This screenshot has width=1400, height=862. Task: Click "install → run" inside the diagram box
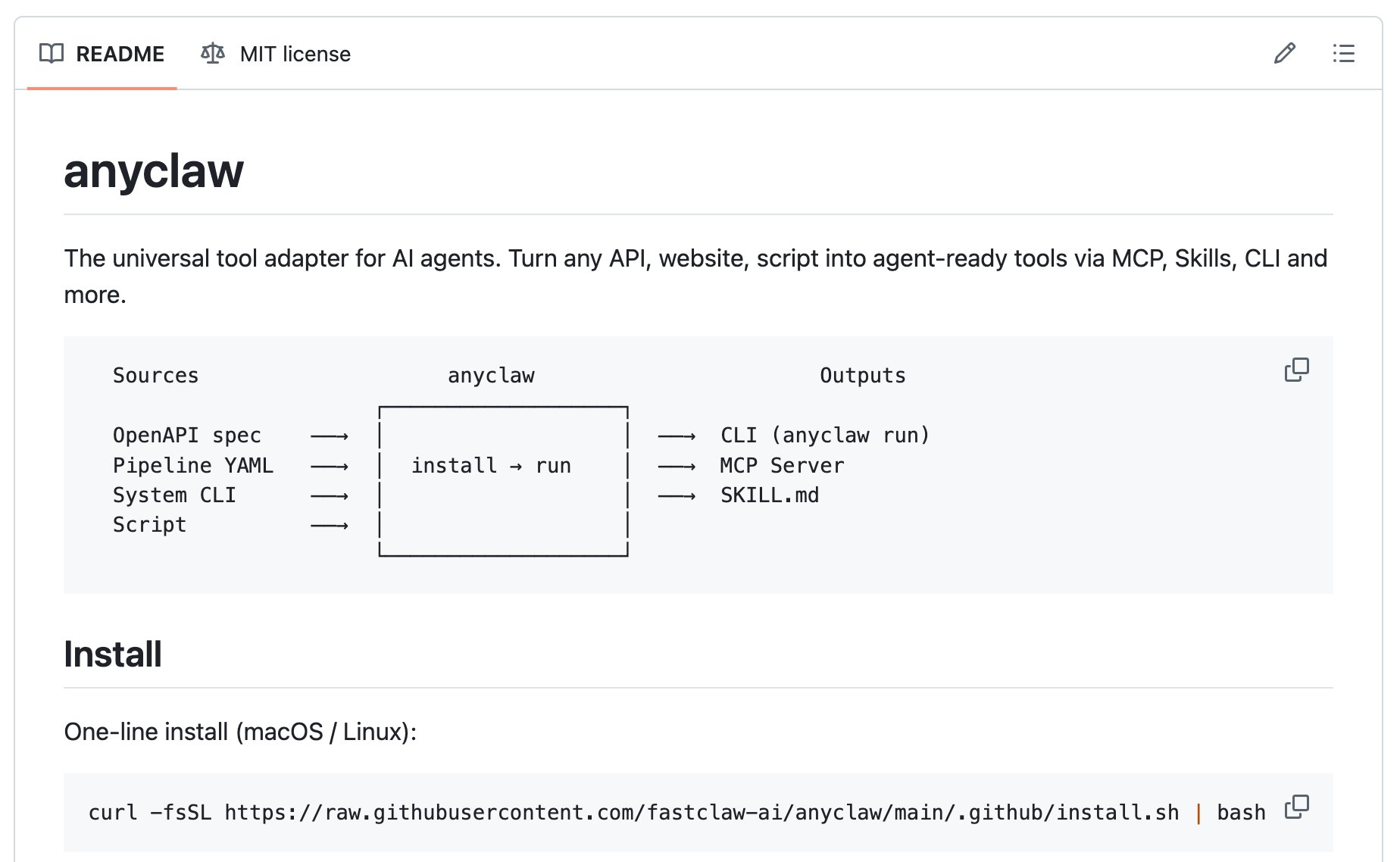(x=491, y=466)
